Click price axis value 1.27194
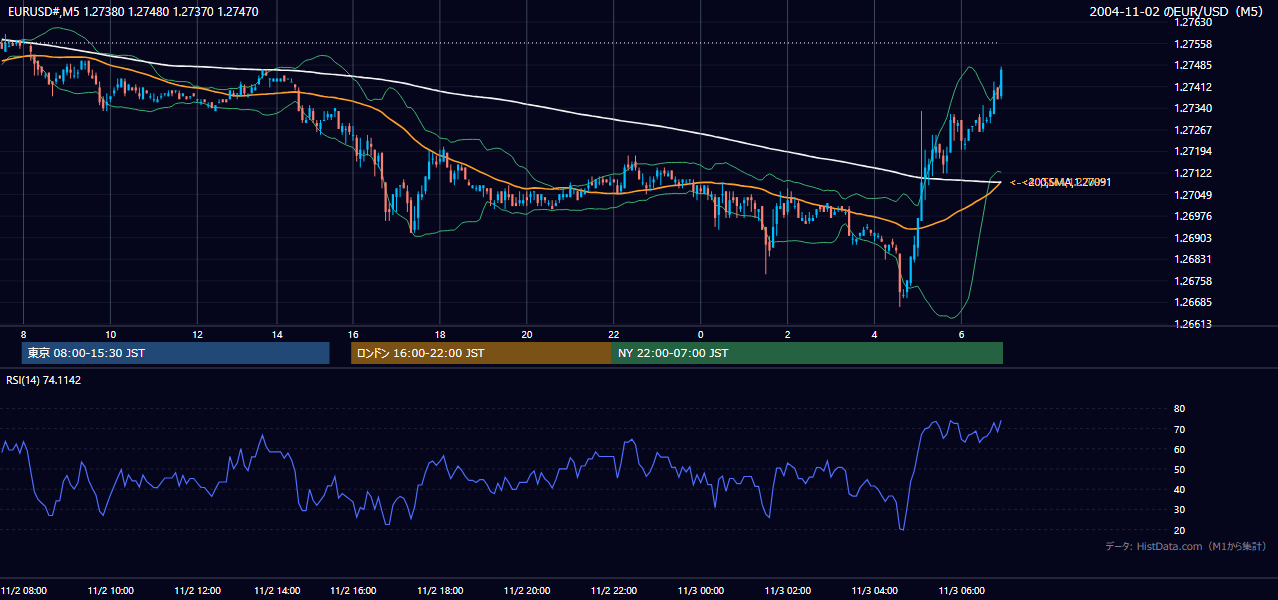Viewport: 1278px width, 600px height. coord(1192,151)
